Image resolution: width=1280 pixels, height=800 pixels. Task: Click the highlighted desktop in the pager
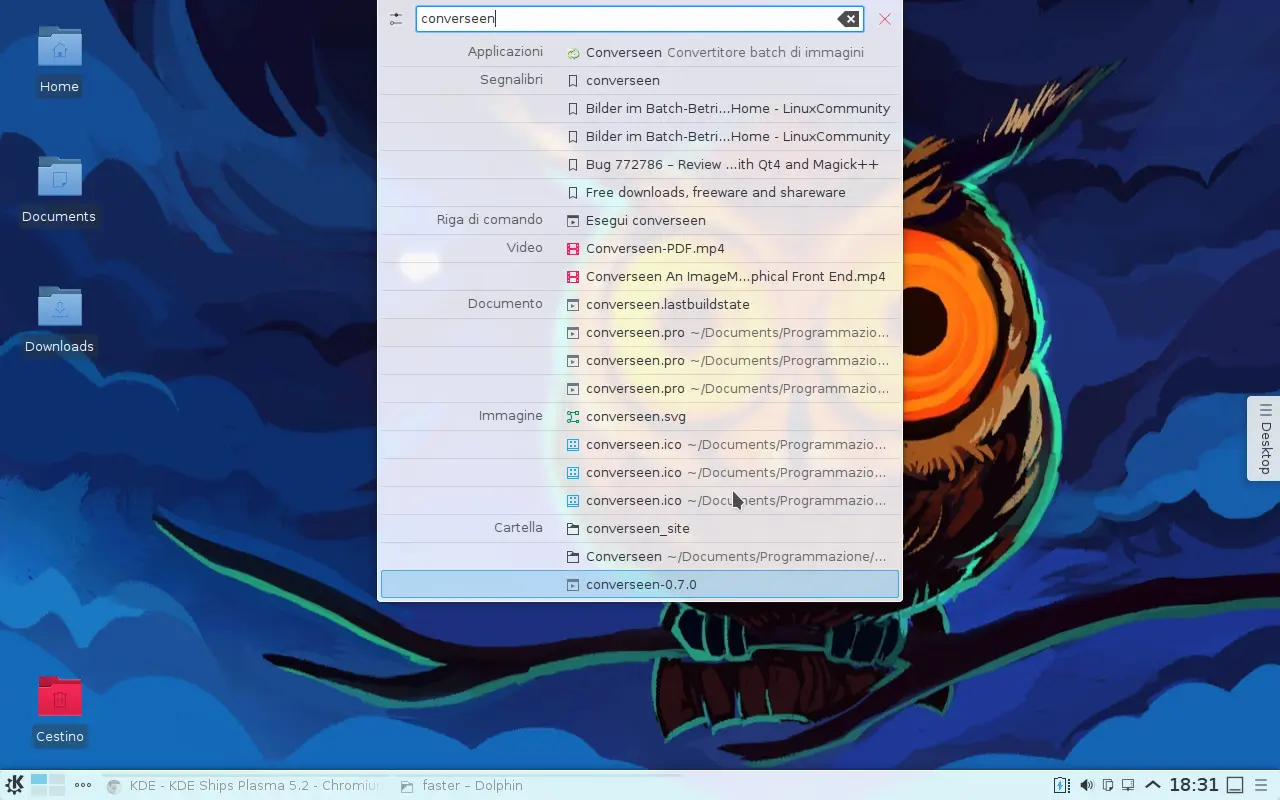(39, 780)
